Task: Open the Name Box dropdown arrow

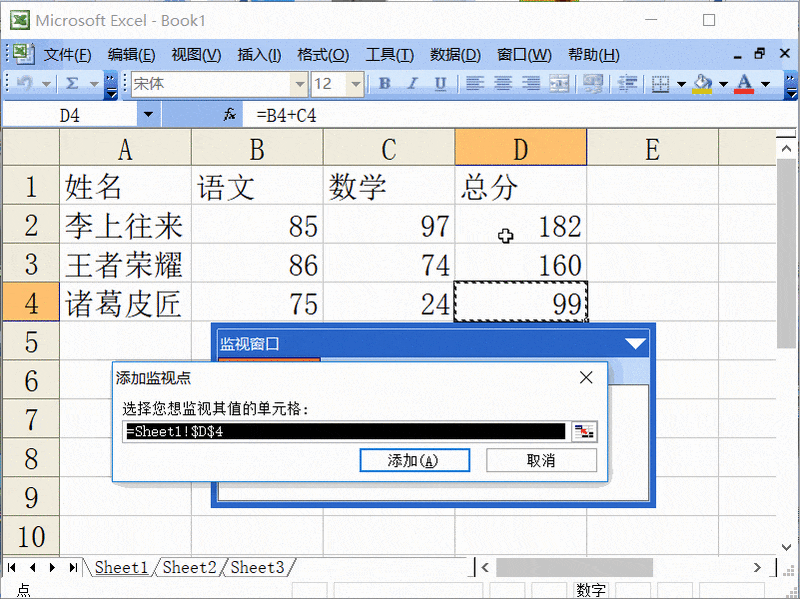Action: [x=146, y=115]
